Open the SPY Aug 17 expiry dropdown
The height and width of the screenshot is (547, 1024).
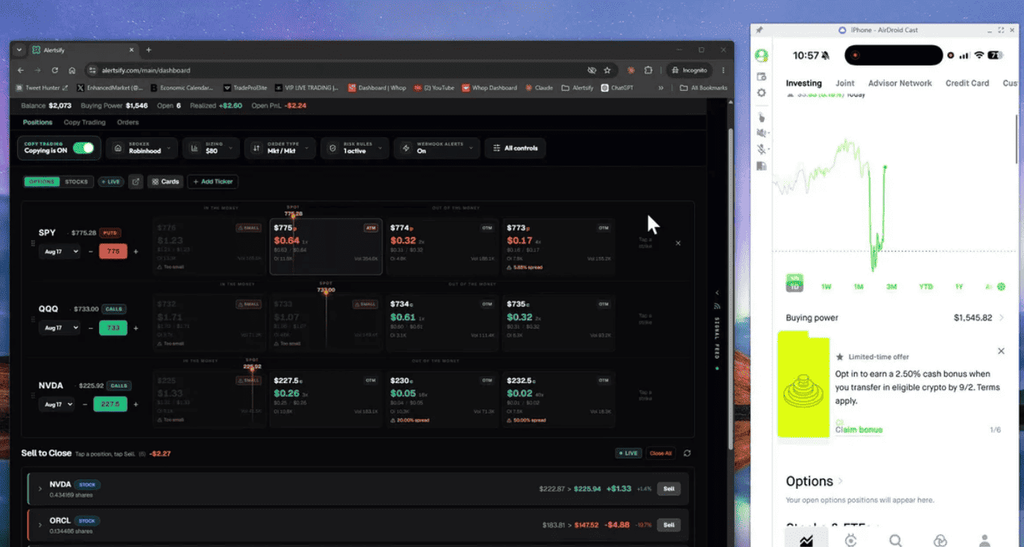(x=59, y=251)
